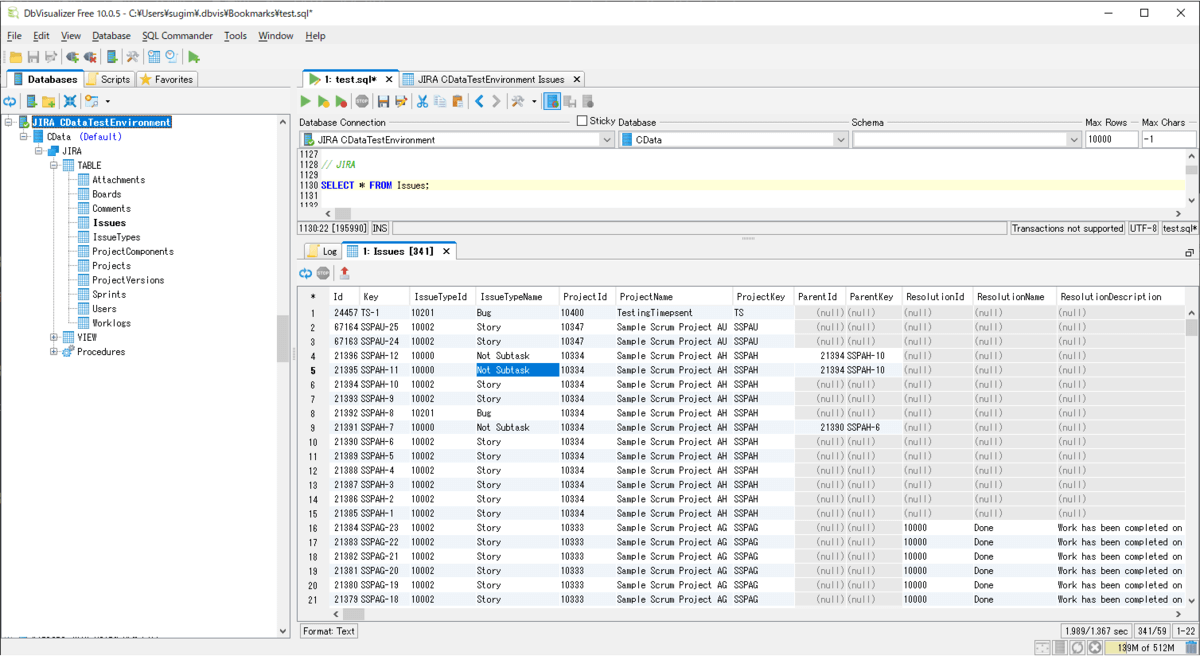This screenshot has width=1200, height=656.
Task: Click the Create database connection icon
Action: 32,101
